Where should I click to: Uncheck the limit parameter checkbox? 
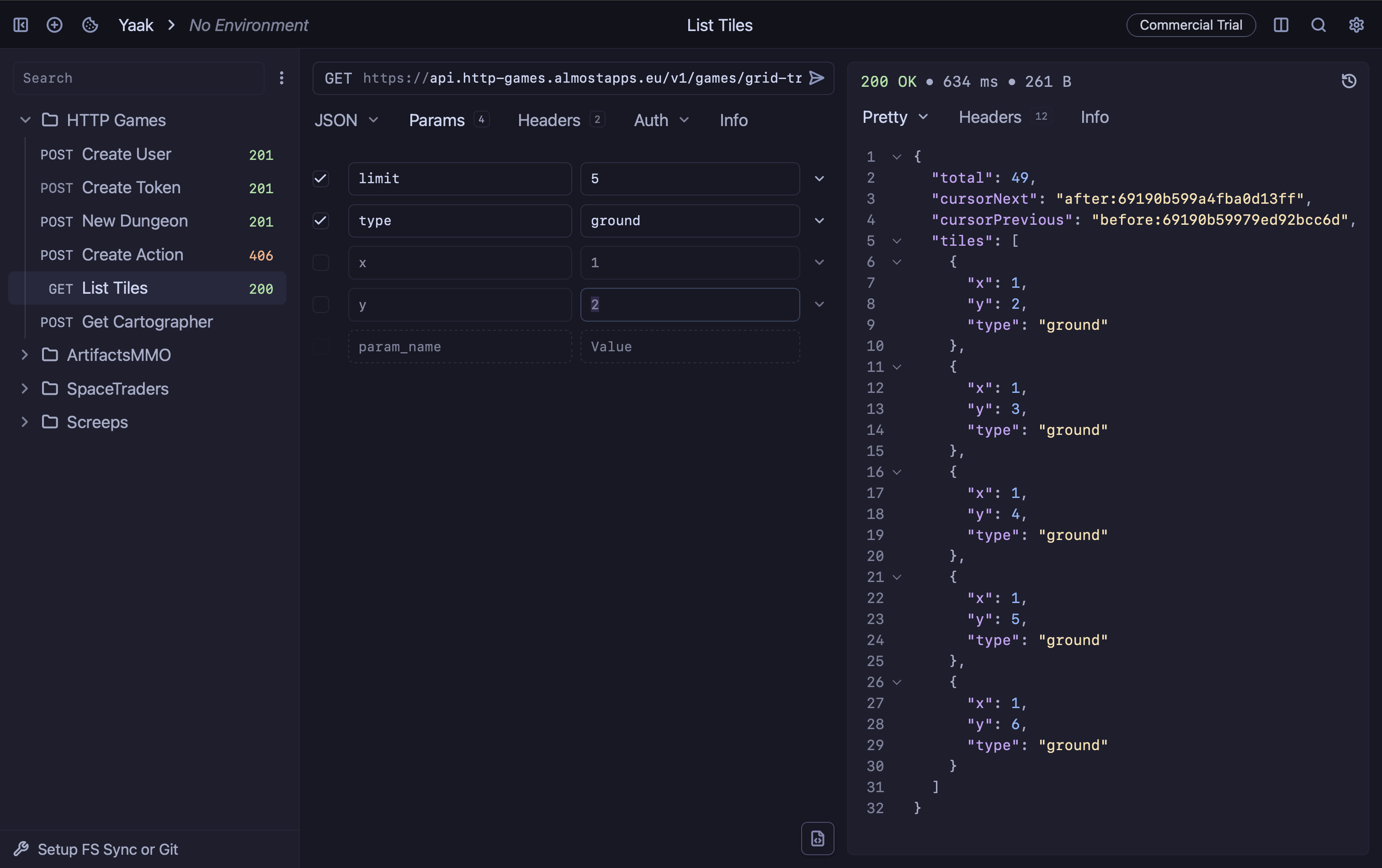320,179
